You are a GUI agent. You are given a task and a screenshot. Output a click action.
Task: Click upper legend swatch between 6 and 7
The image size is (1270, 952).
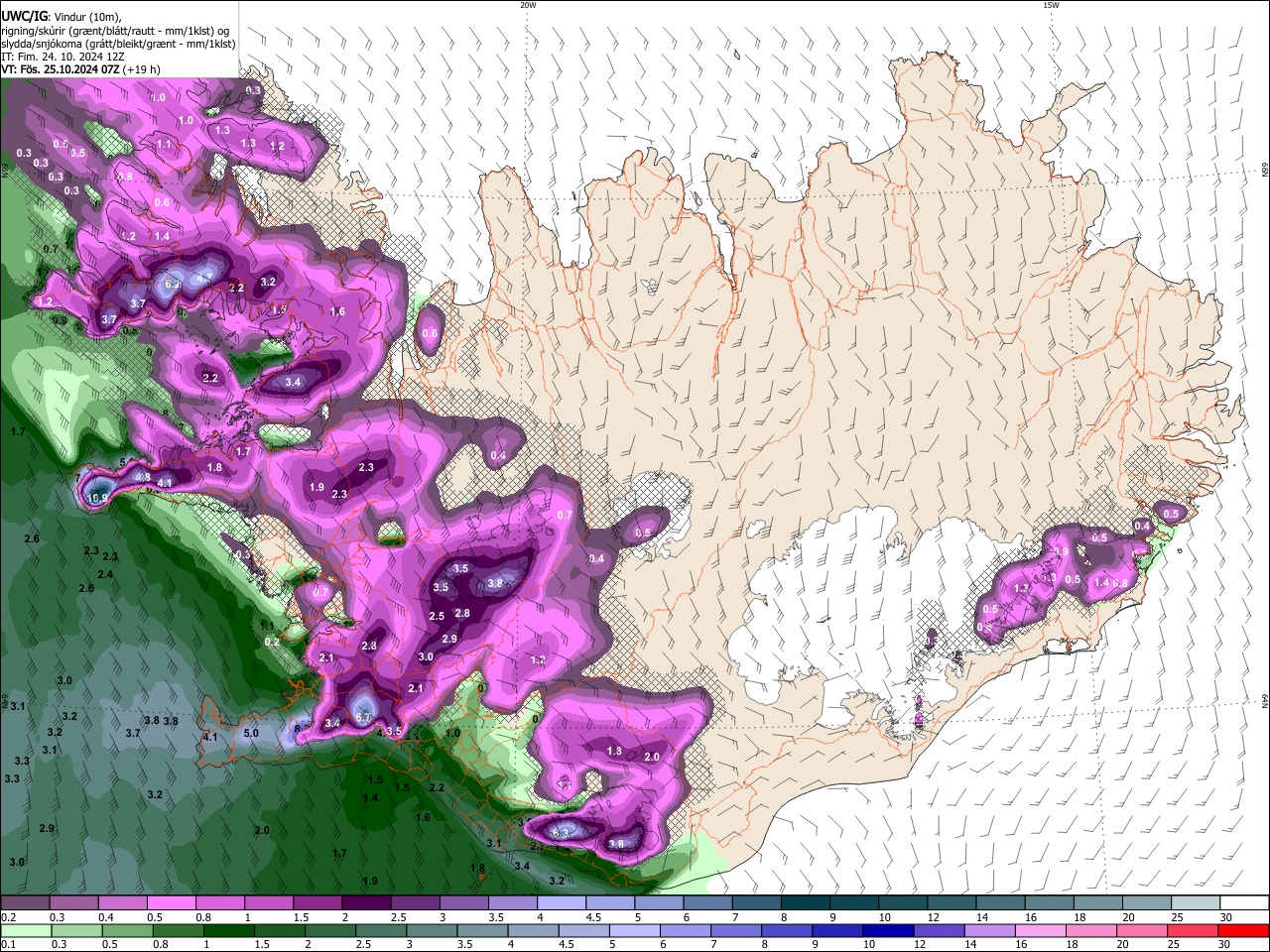(x=707, y=903)
